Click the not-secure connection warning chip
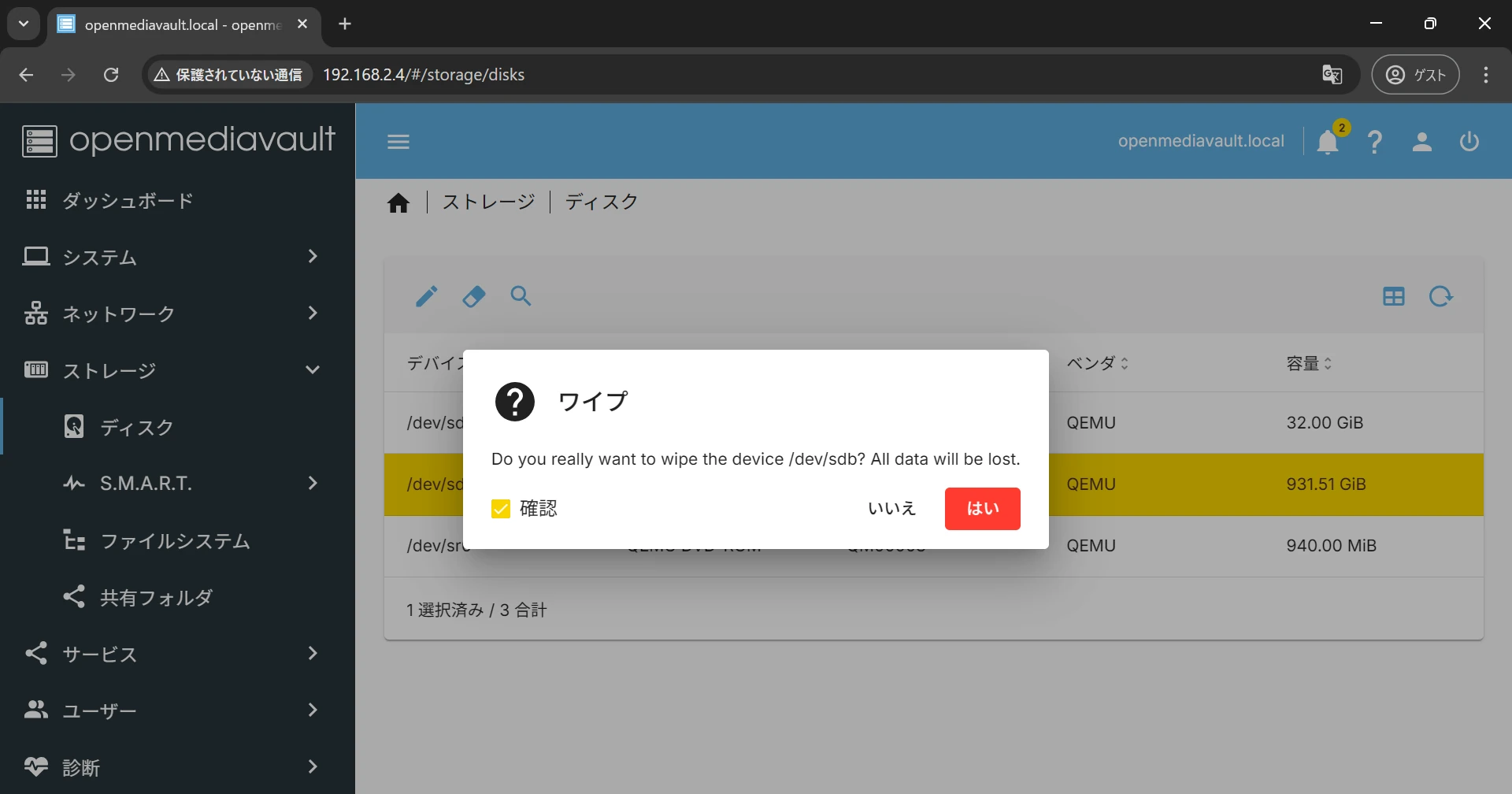 click(x=228, y=75)
